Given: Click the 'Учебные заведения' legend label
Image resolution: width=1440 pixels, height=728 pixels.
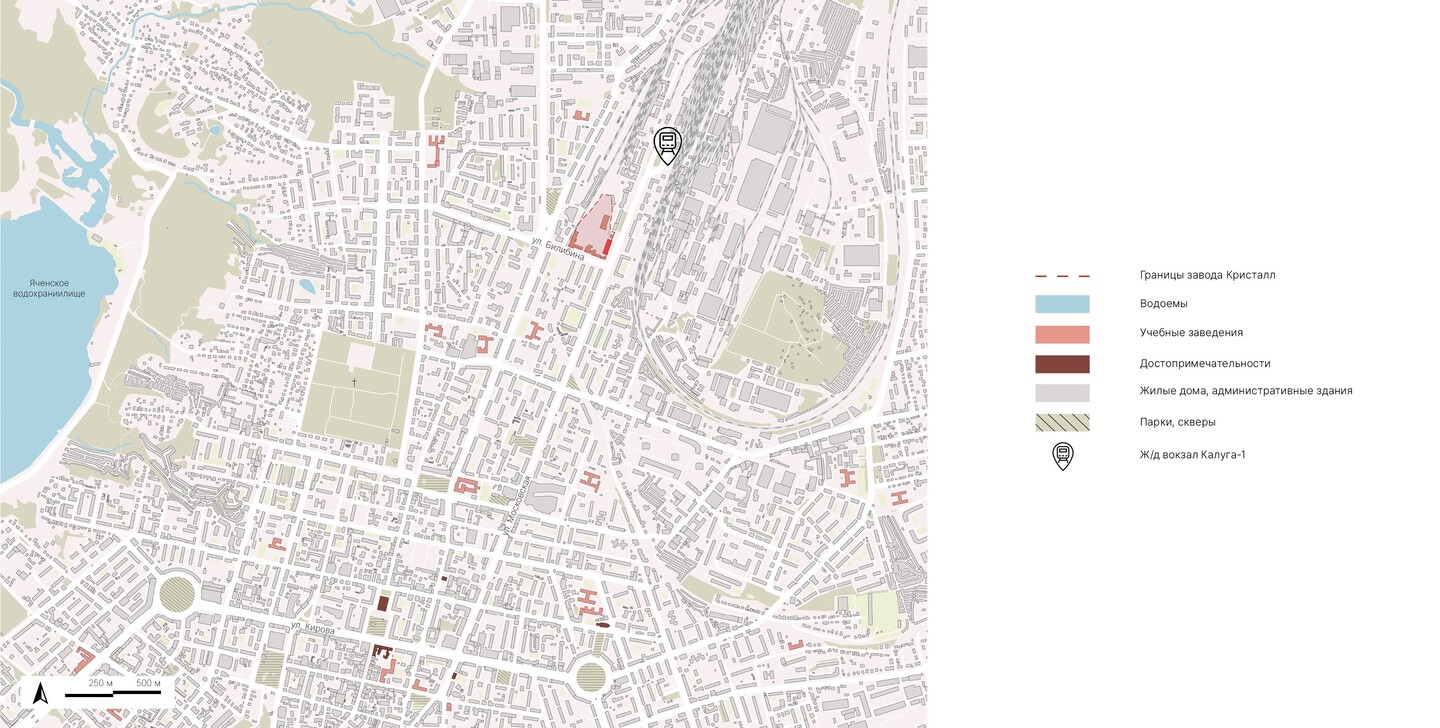Looking at the screenshot, I should (1191, 333).
